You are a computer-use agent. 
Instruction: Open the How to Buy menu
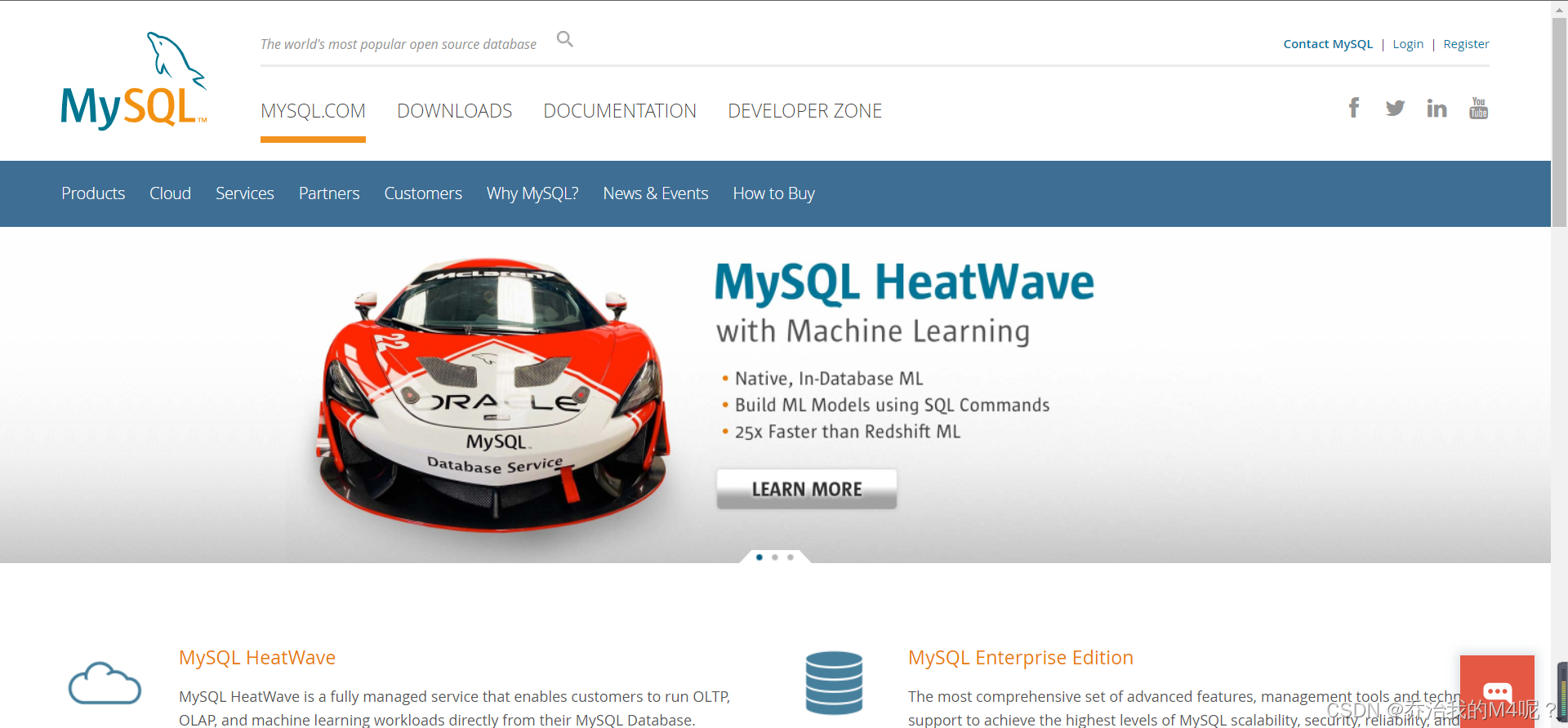click(x=774, y=193)
